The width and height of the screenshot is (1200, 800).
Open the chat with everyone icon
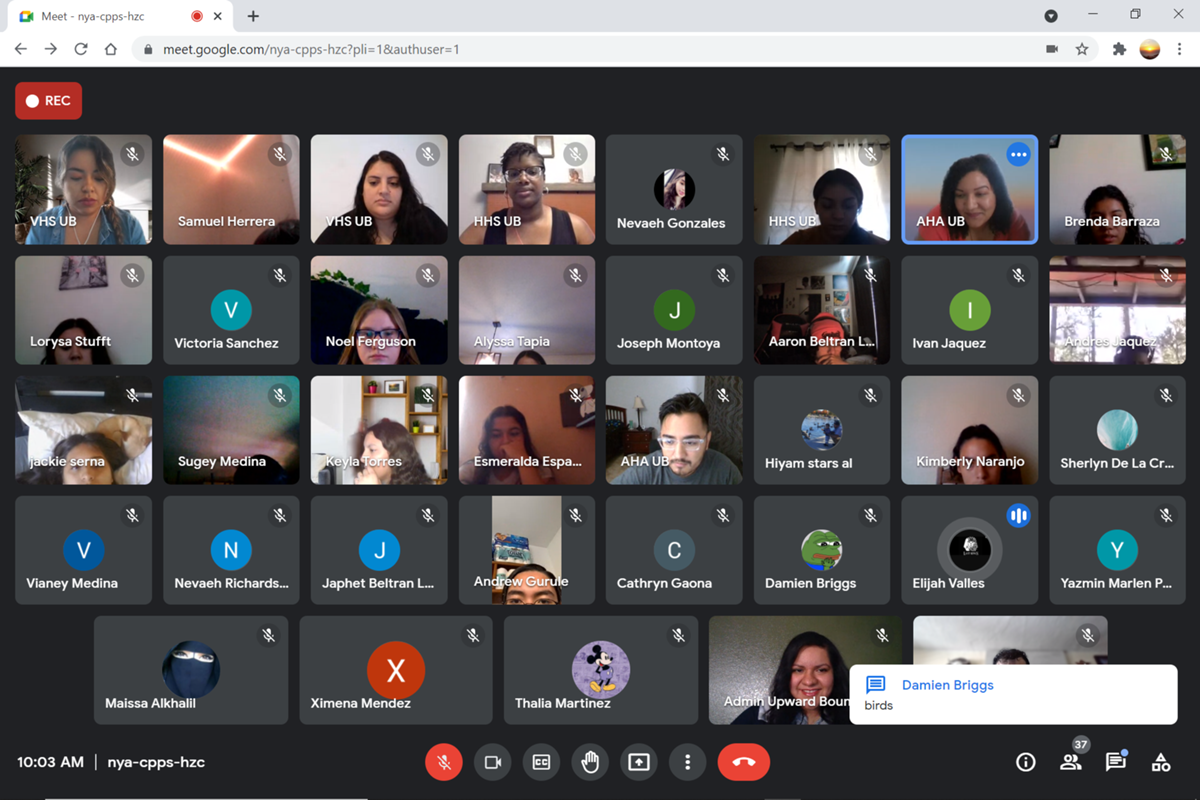1116,762
